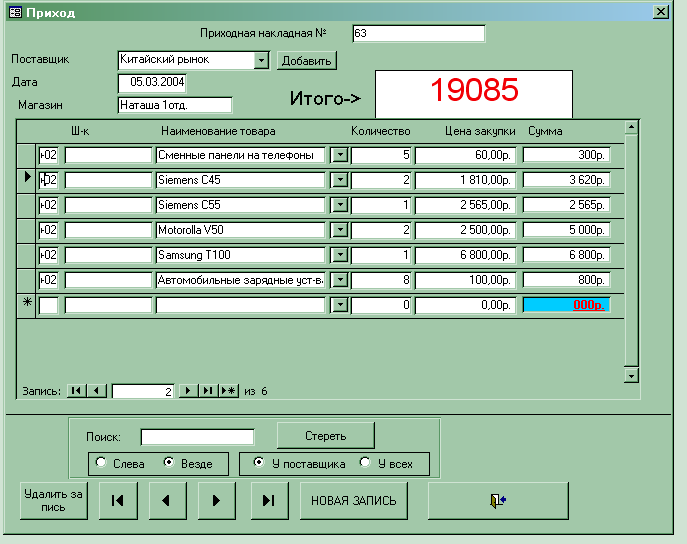Go to previous record with large back arrow
Viewport: 687px width, 544px height.
(x=167, y=500)
